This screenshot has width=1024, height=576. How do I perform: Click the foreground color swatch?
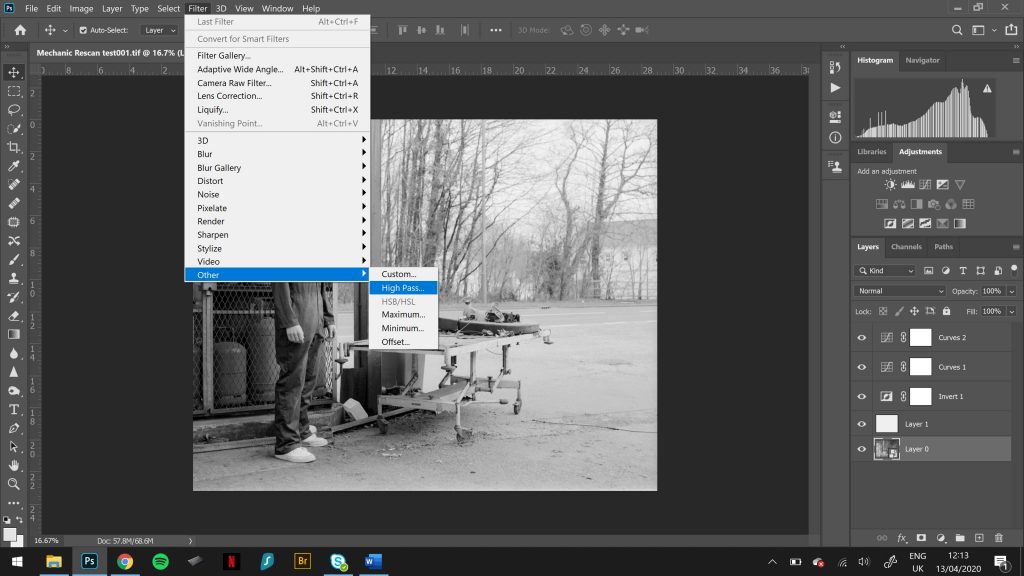(x=11, y=534)
